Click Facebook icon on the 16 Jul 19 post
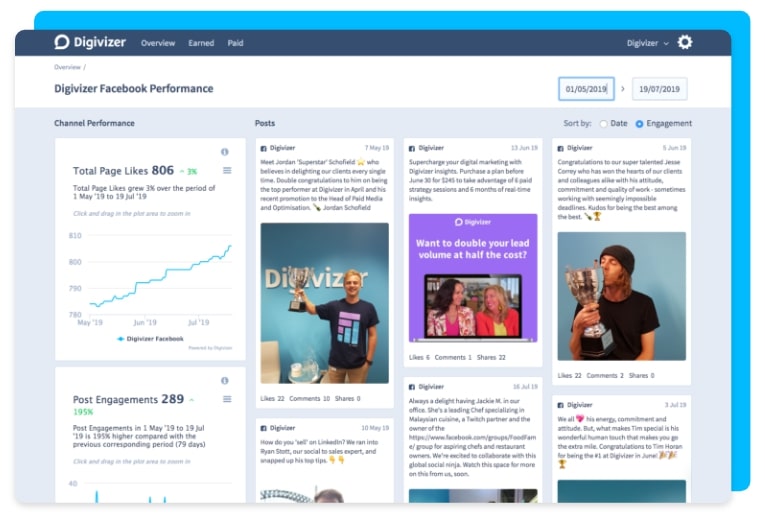765x518 pixels. (x=412, y=387)
